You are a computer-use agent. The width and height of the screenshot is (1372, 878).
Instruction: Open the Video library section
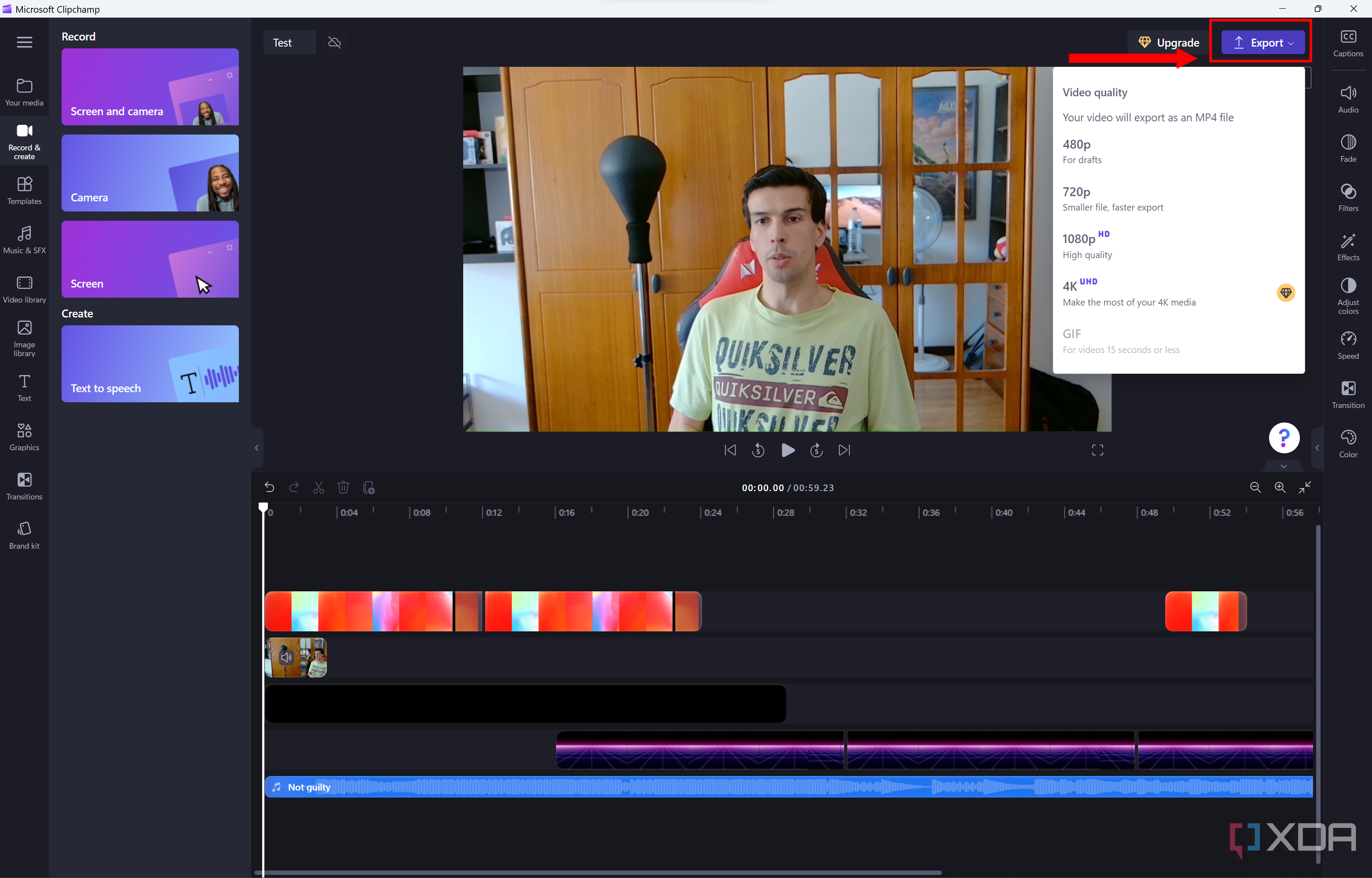25,290
